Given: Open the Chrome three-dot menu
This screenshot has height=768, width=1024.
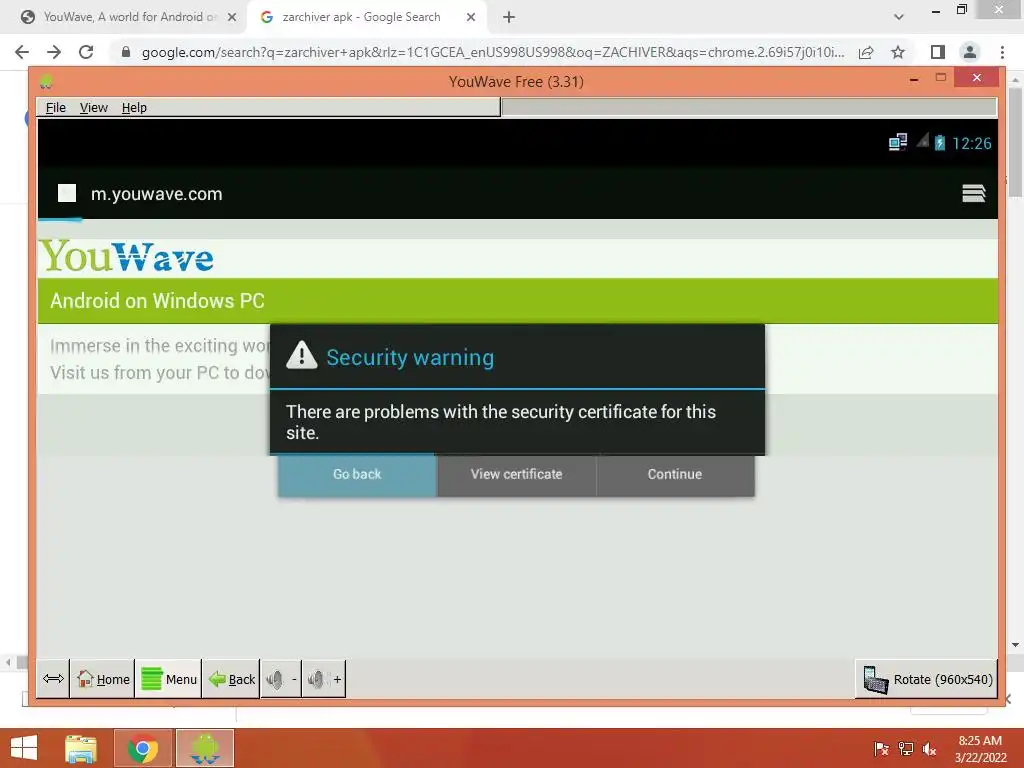Looking at the screenshot, I should click(x=1002, y=52).
